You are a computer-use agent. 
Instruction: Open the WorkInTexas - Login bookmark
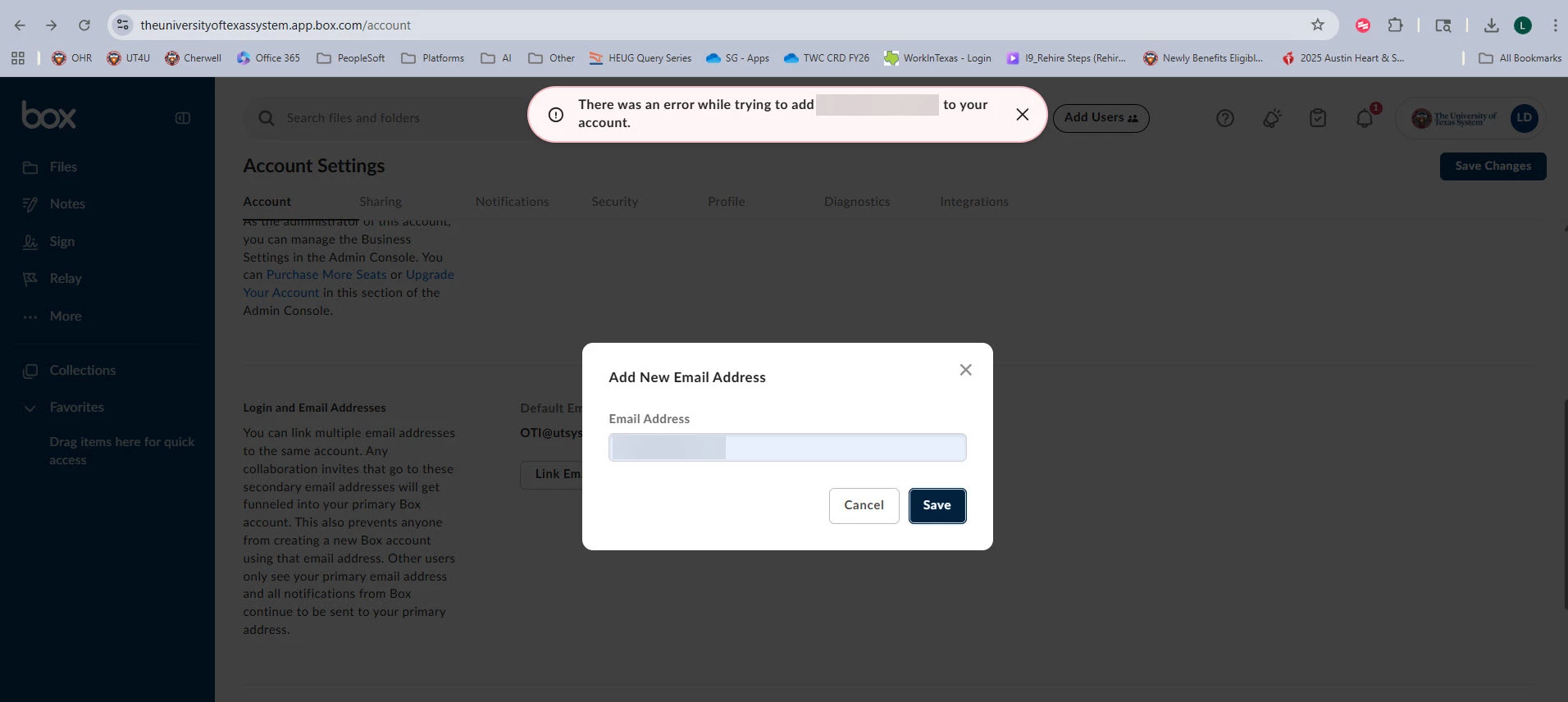pyautogui.click(x=937, y=58)
